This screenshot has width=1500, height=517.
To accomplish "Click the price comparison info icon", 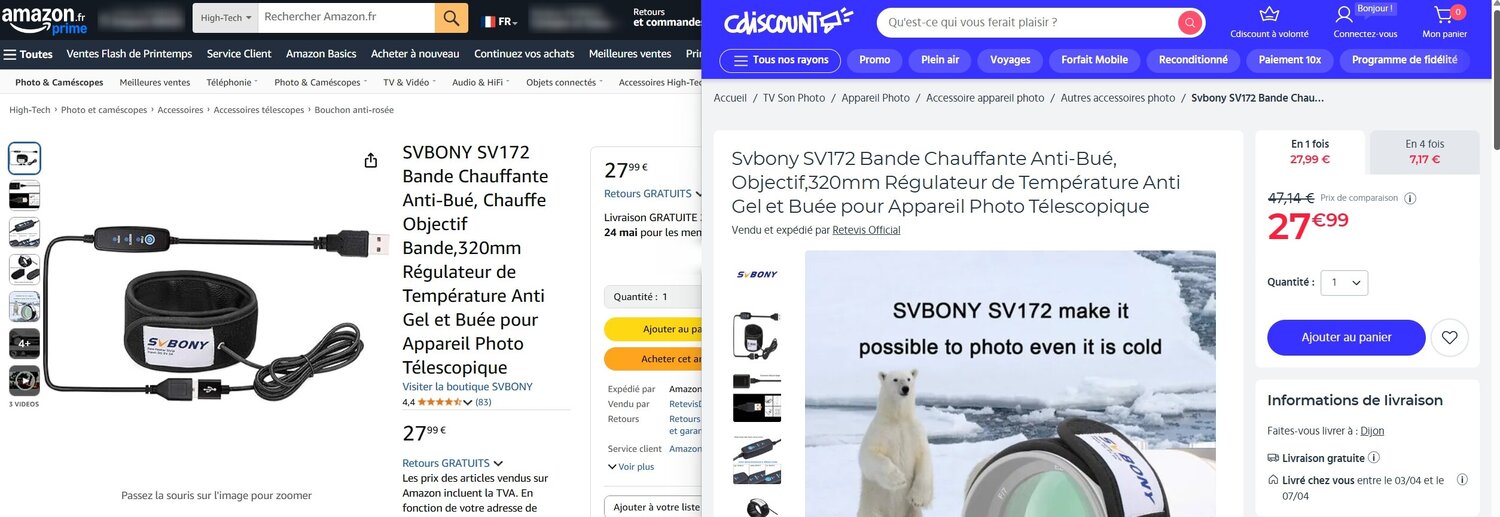I will [x=1410, y=198].
